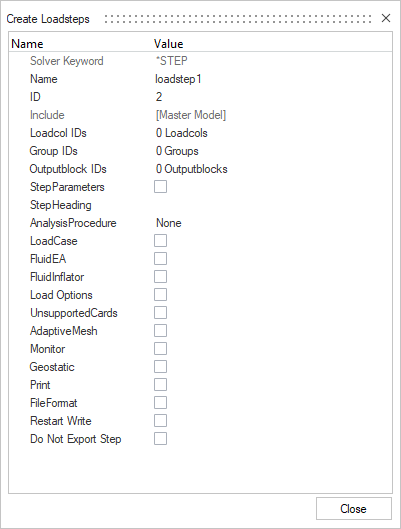Enable the Load Options checkbox

click(x=160, y=295)
